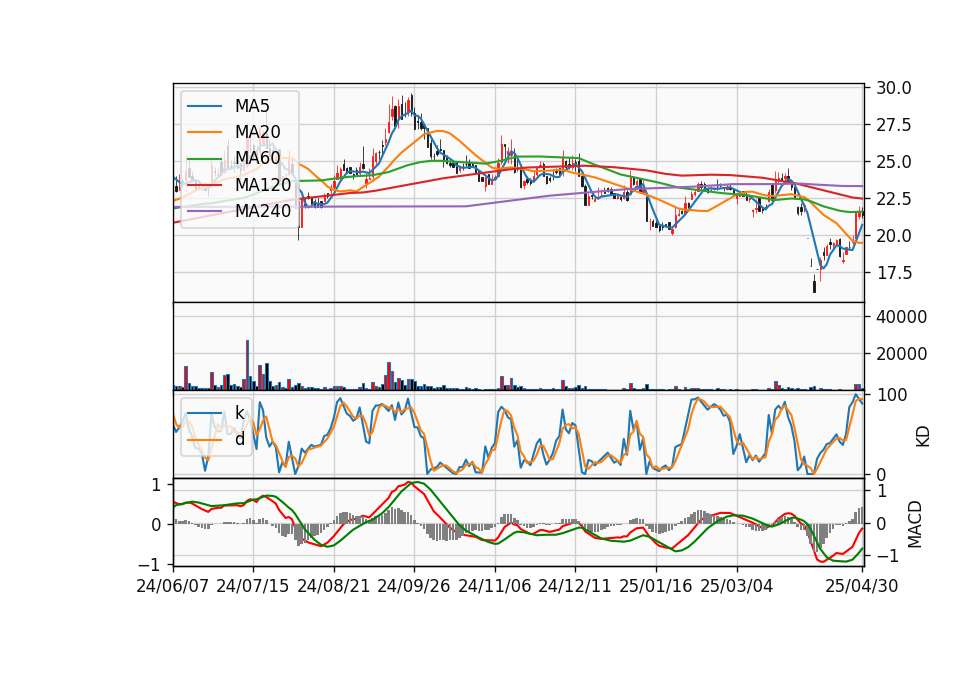Select the 24/07/15 date tick

tap(253, 586)
